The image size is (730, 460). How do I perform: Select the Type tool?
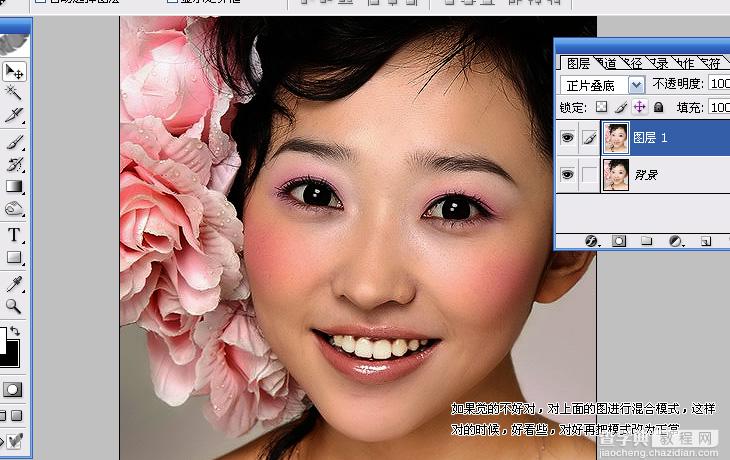pyautogui.click(x=14, y=235)
